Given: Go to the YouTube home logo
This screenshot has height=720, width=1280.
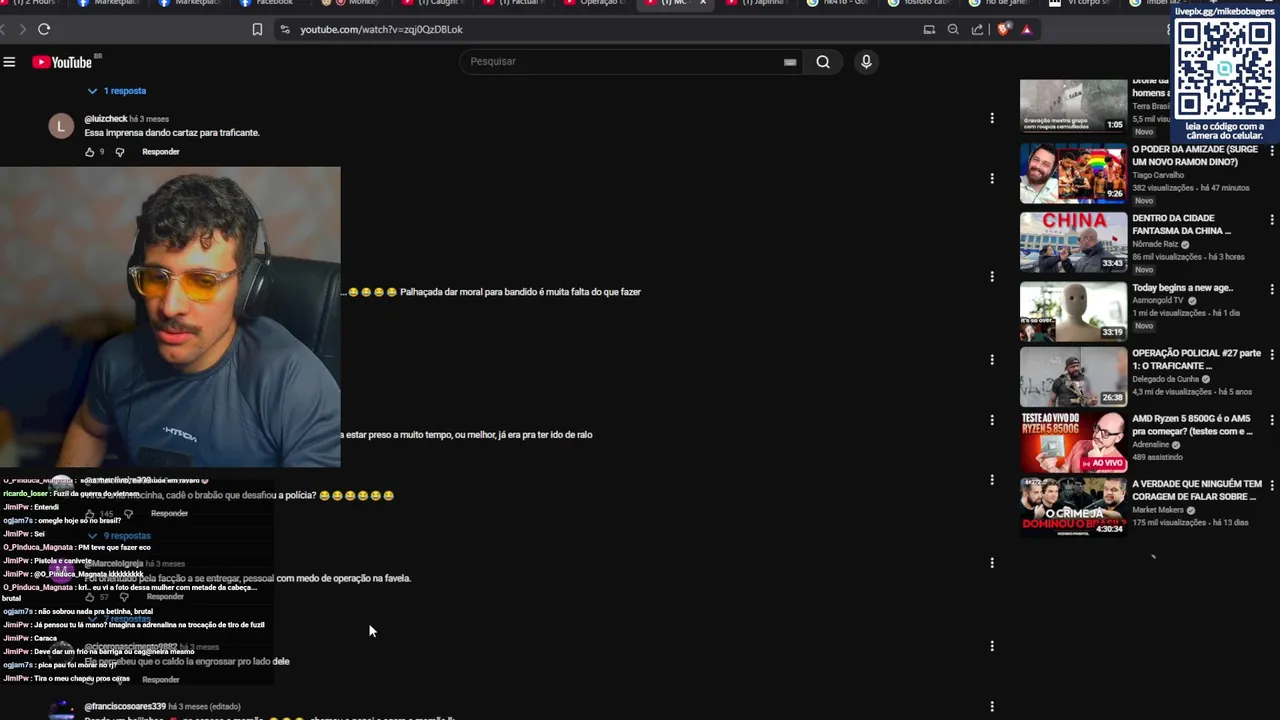Looking at the screenshot, I should pyautogui.click(x=62, y=62).
